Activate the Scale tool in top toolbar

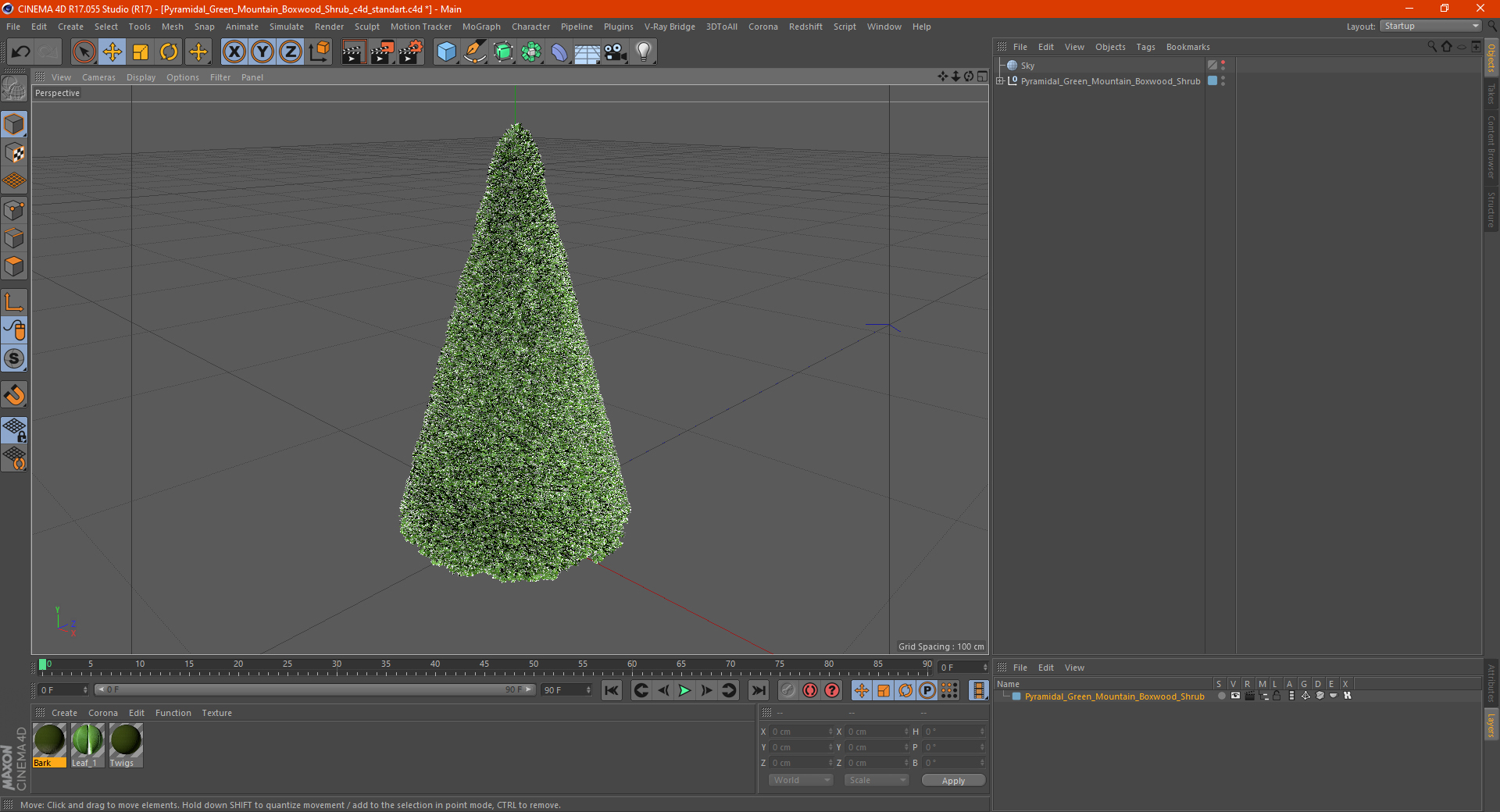pos(141,52)
